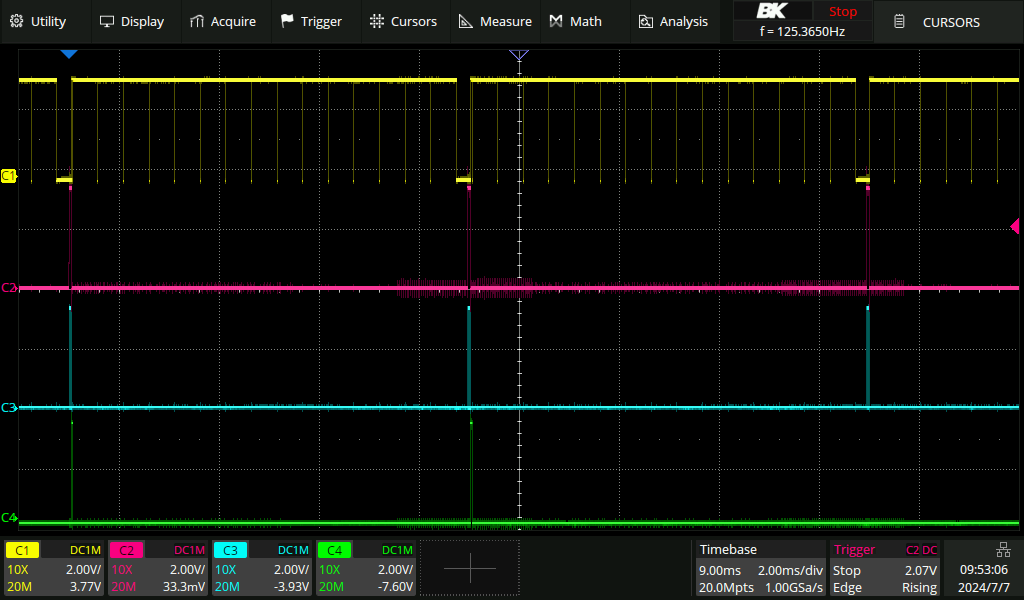The width and height of the screenshot is (1024, 600).
Task: Click the Analysis magnifier icon
Action: coord(645,22)
